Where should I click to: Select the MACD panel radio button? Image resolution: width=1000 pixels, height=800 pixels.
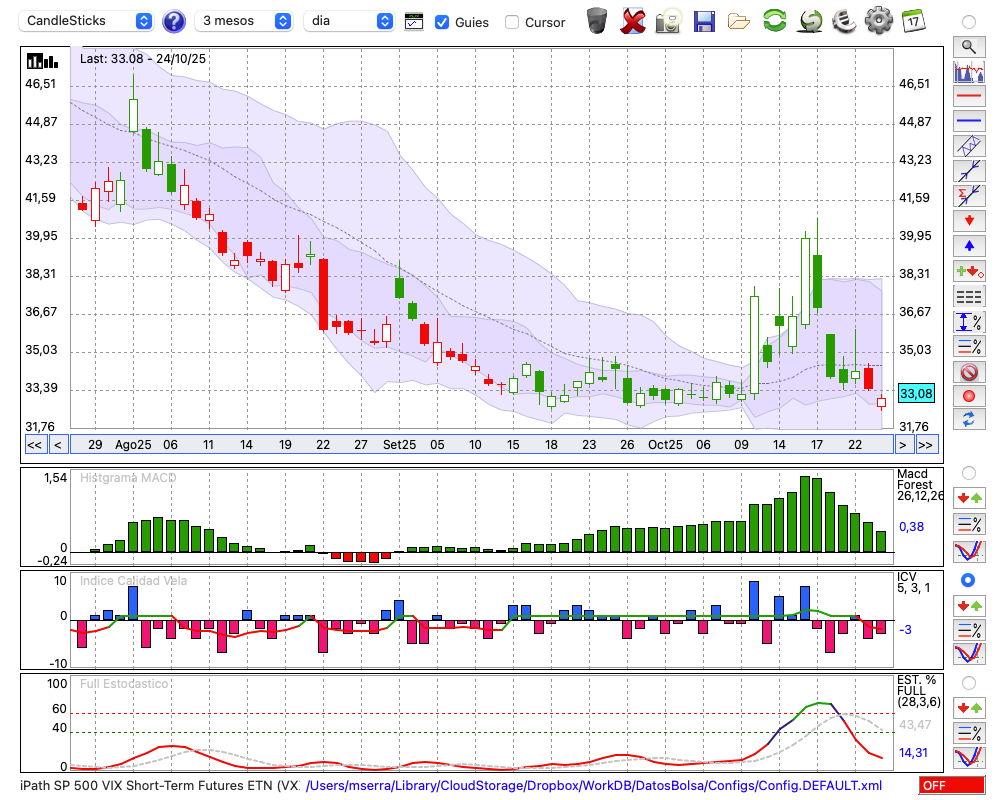pyautogui.click(x=968, y=472)
